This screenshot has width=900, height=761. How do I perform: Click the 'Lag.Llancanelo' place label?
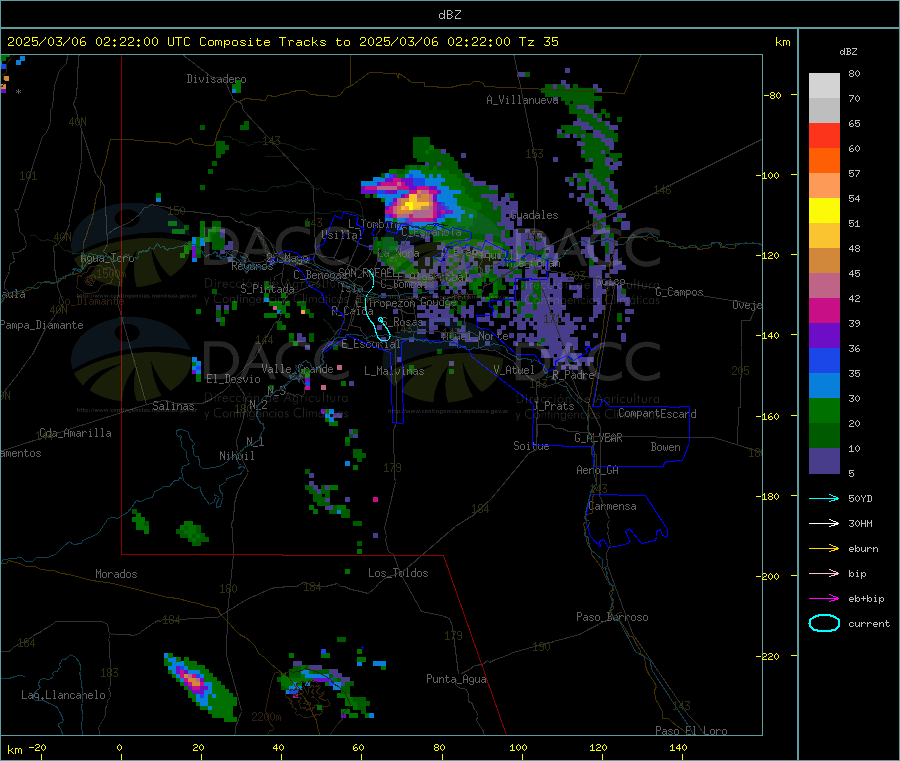pos(63,695)
